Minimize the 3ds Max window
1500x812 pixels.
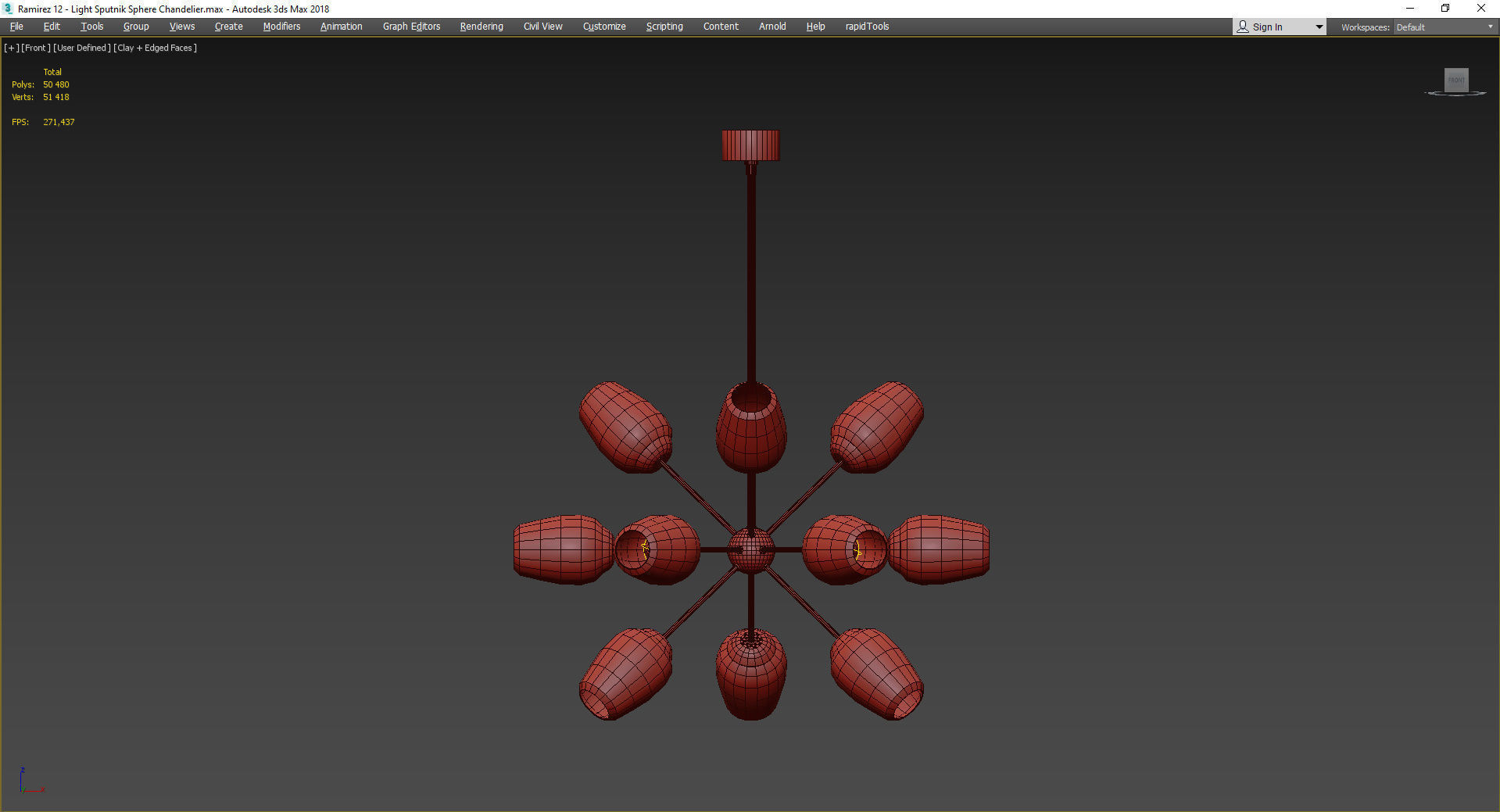pos(1410,9)
